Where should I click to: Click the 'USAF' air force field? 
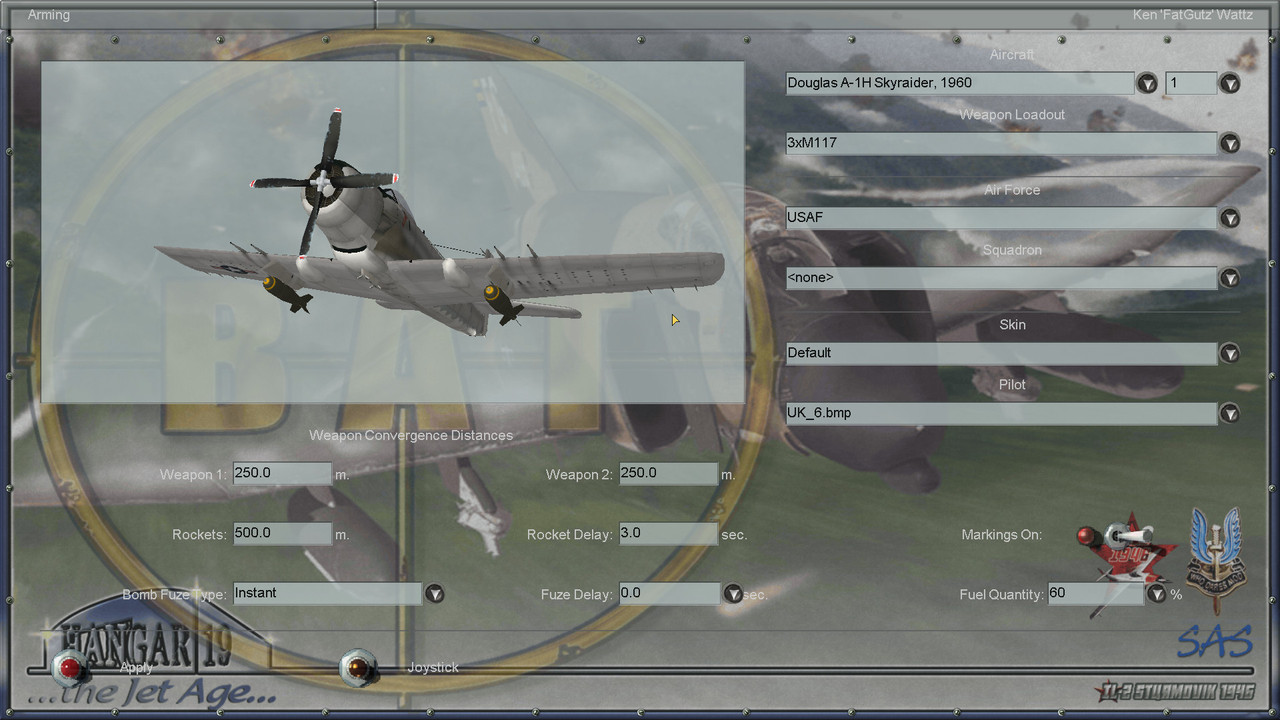tap(1001, 218)
